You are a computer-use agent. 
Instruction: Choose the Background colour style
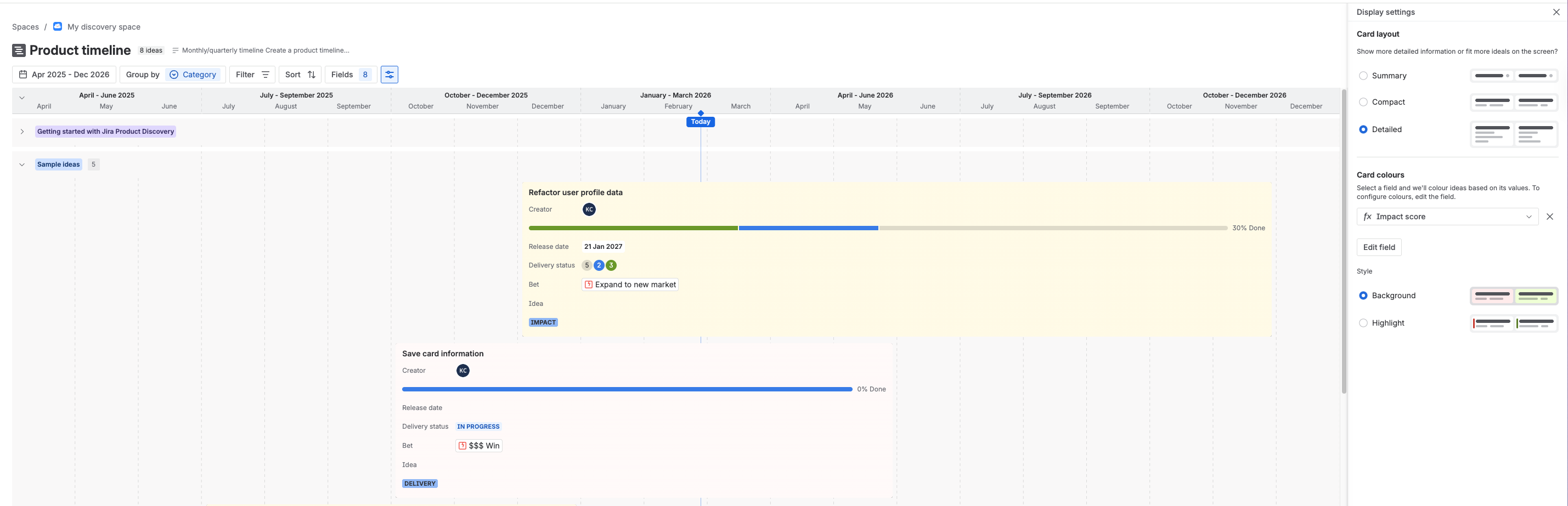click(x=1363, y=295)
